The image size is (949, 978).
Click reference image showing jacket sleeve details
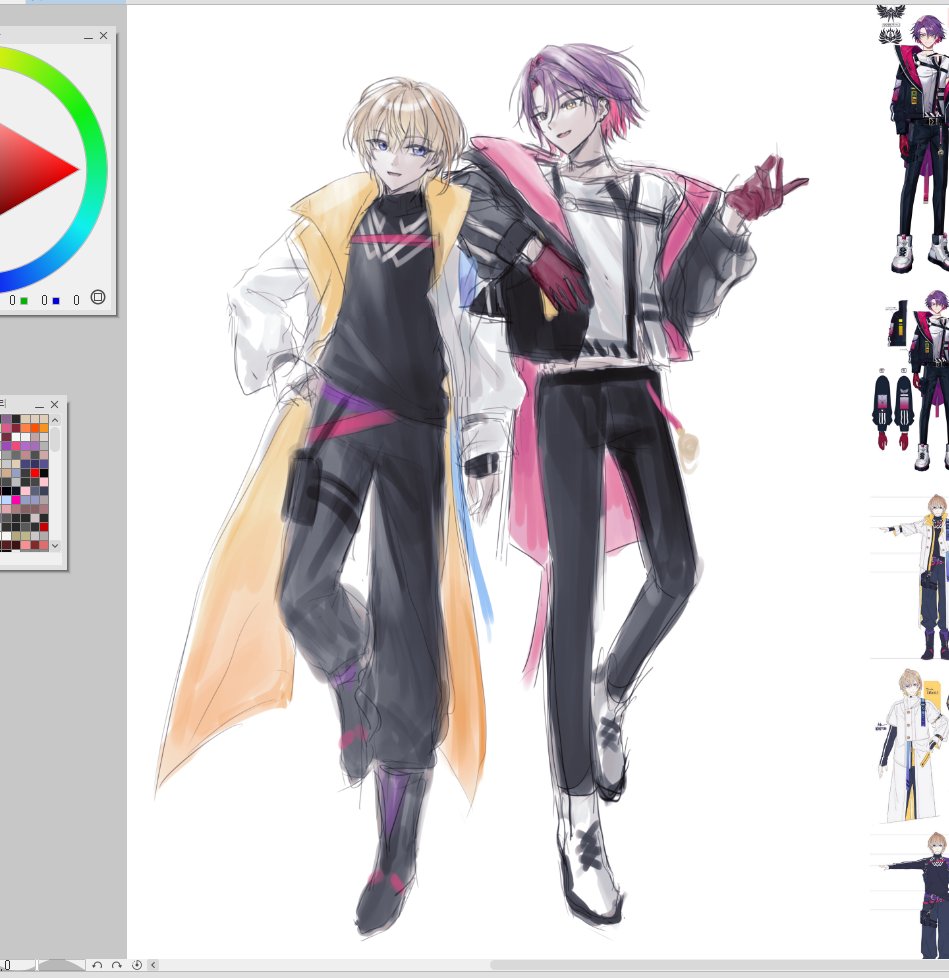pyautogui.click(x=910, y=379)
